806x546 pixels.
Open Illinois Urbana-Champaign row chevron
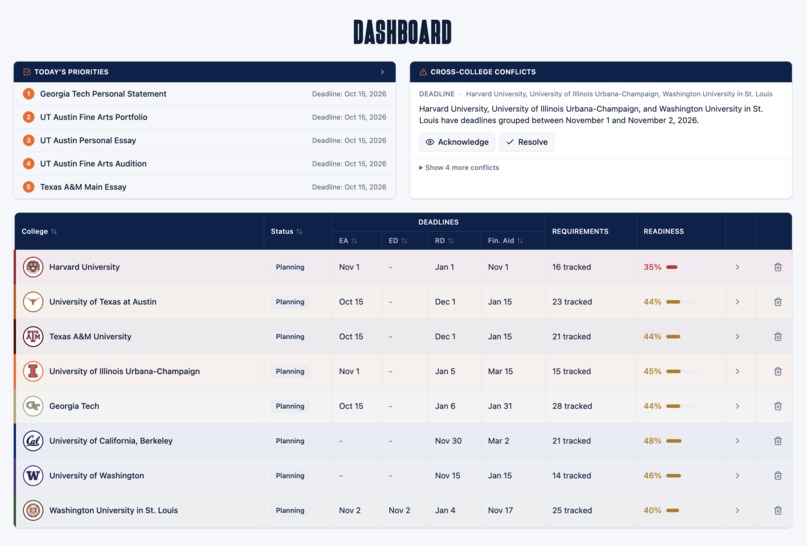click(x=737, y=371)
